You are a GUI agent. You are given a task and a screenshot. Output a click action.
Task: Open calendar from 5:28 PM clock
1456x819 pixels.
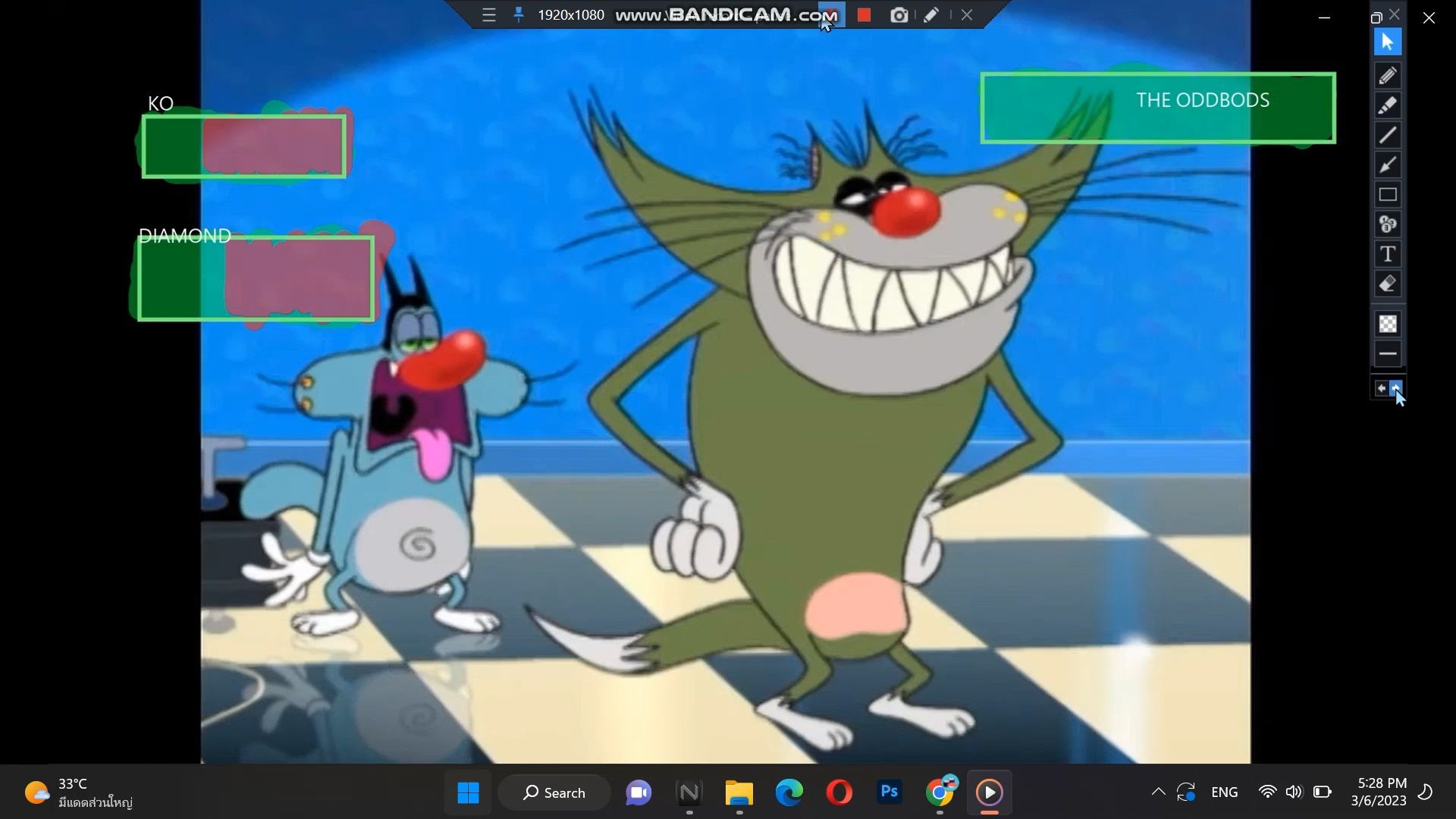point(1379,792)
